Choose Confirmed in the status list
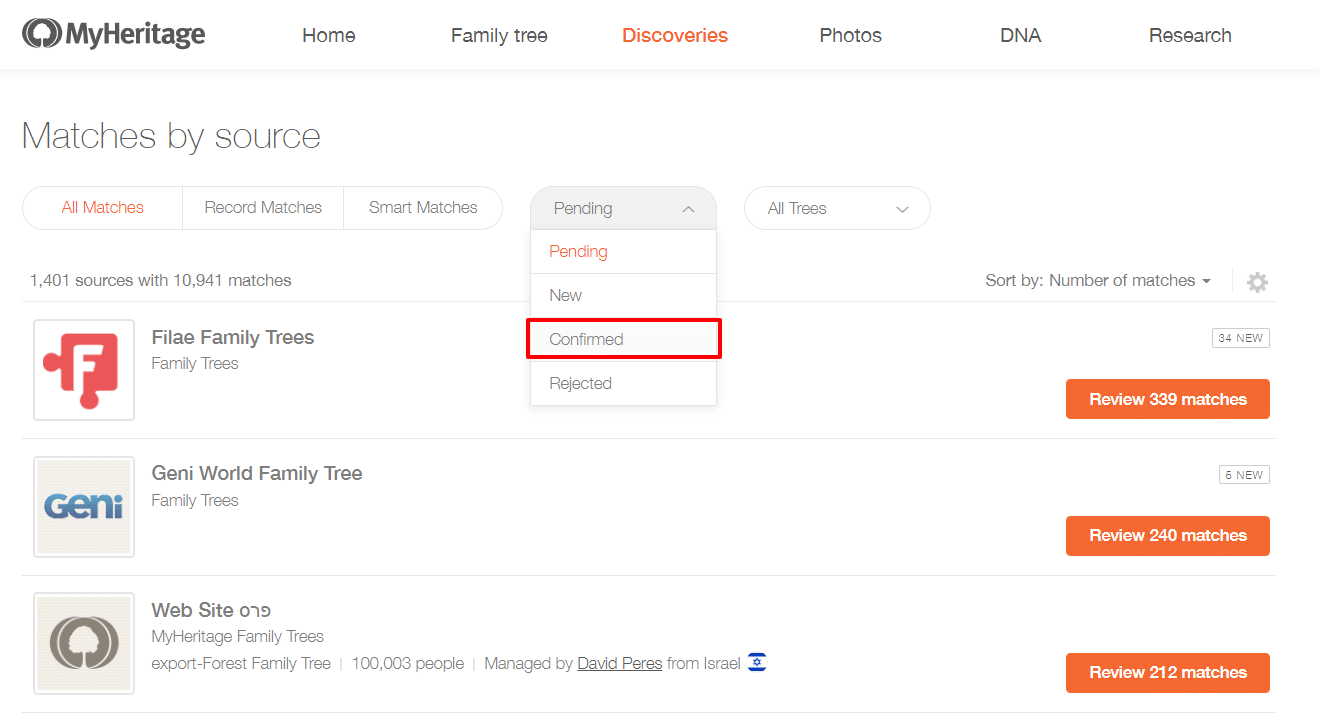This screenshot has width=1319, height=724. coord(623,339)
